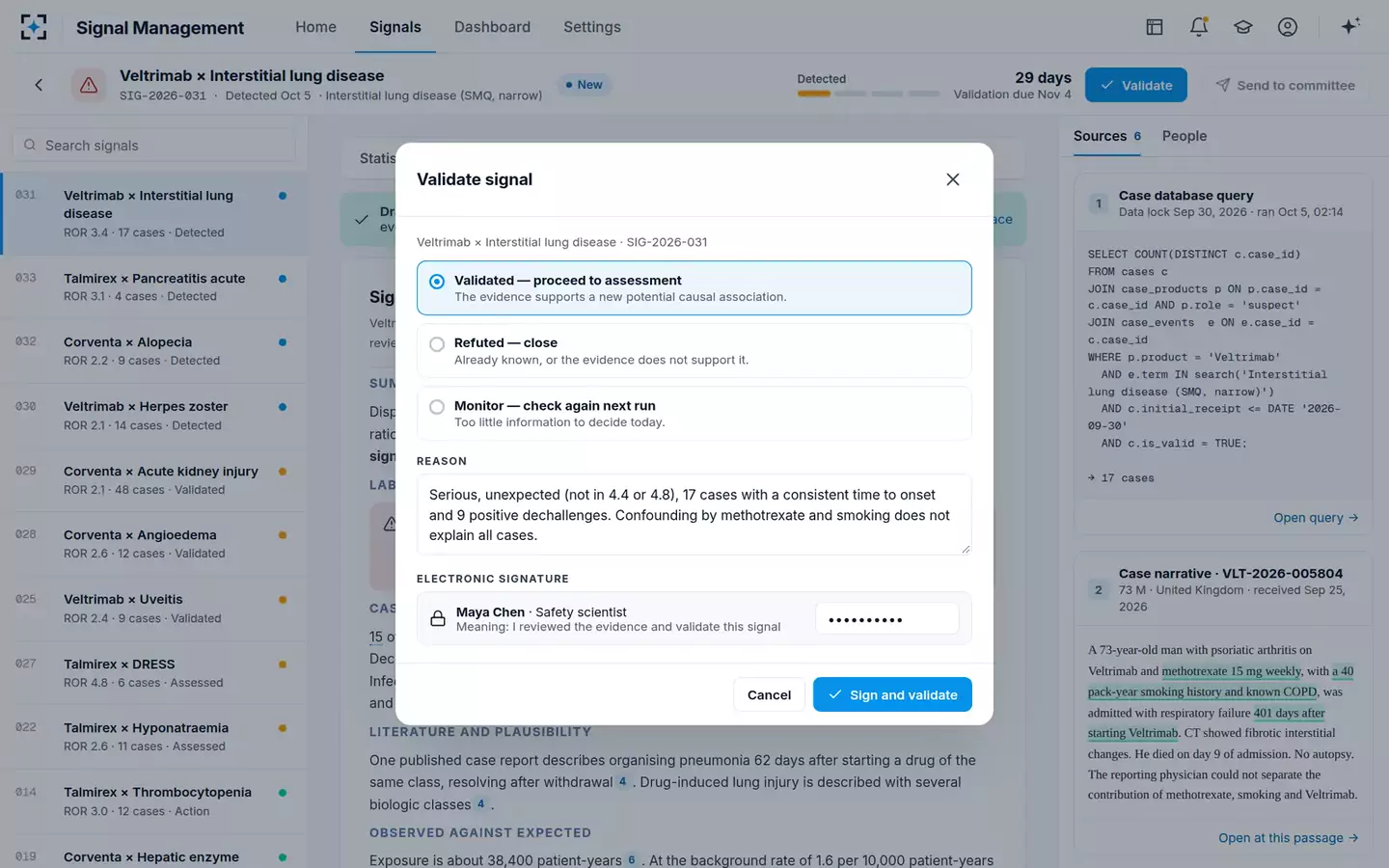Follow Open at this passage link

(1288, 838)
